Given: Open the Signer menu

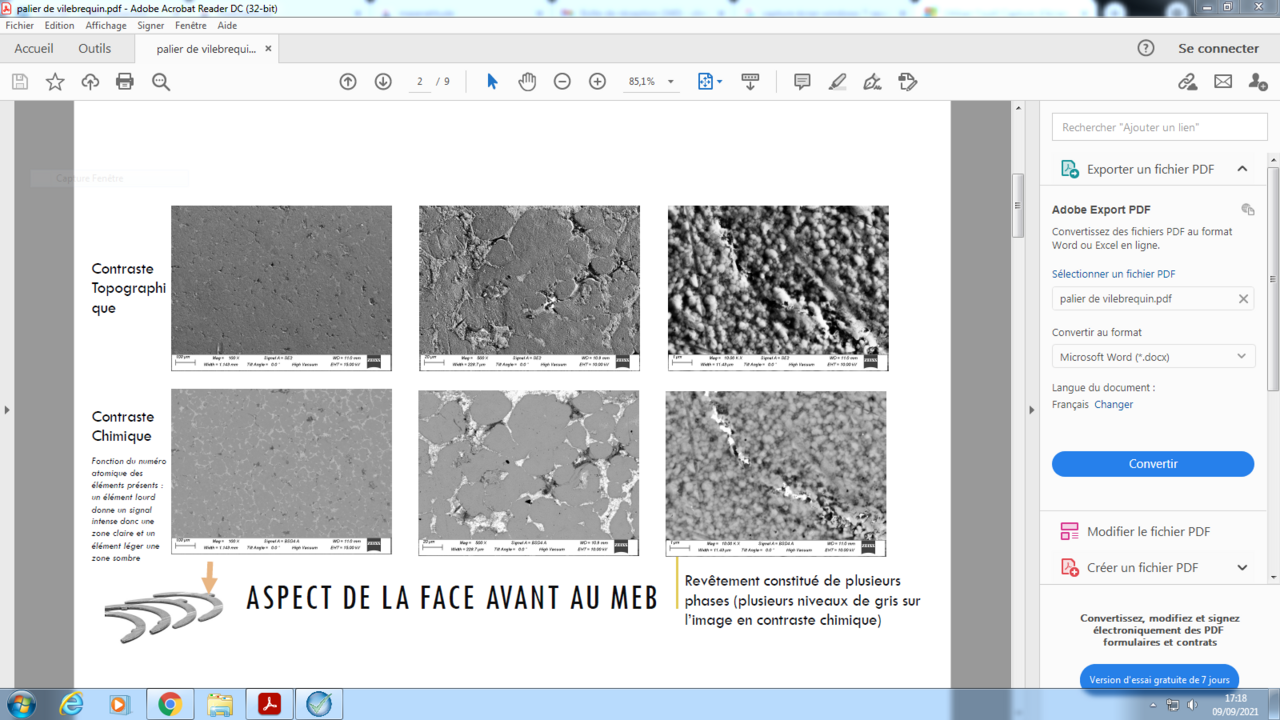Looking at the screenshot, I should (151, 26).
